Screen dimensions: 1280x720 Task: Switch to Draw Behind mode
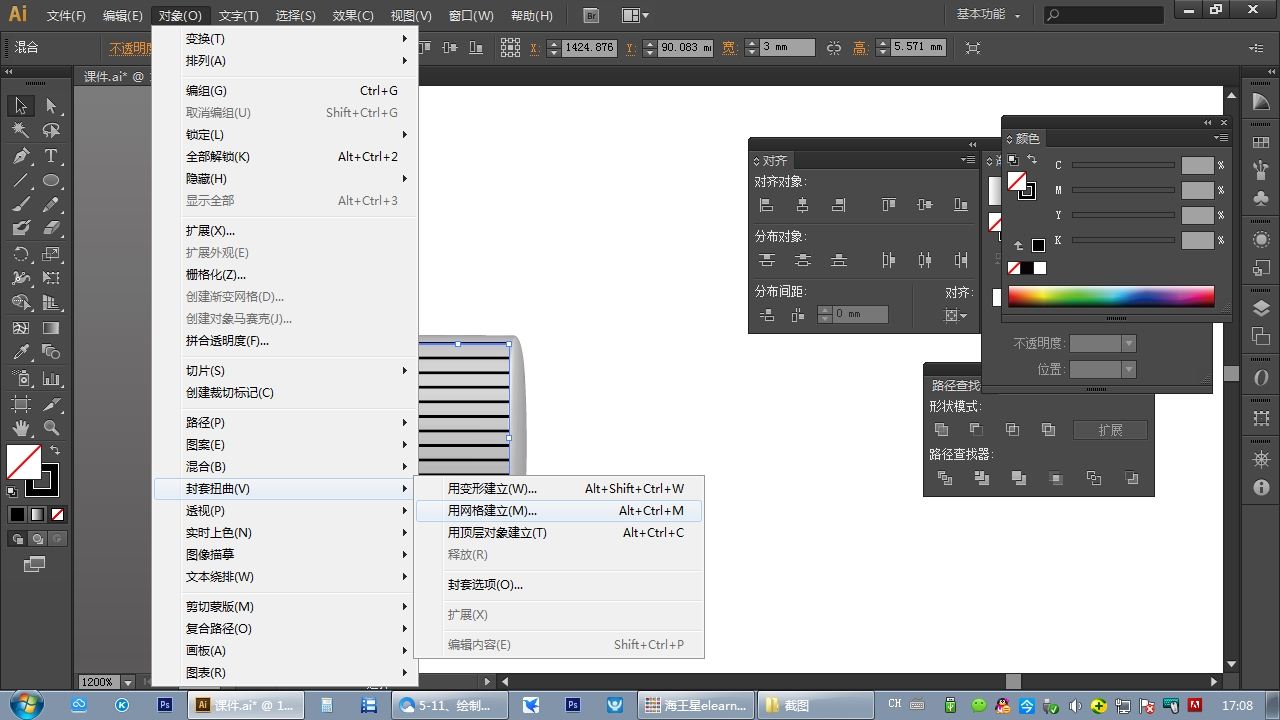click(37, 539)
